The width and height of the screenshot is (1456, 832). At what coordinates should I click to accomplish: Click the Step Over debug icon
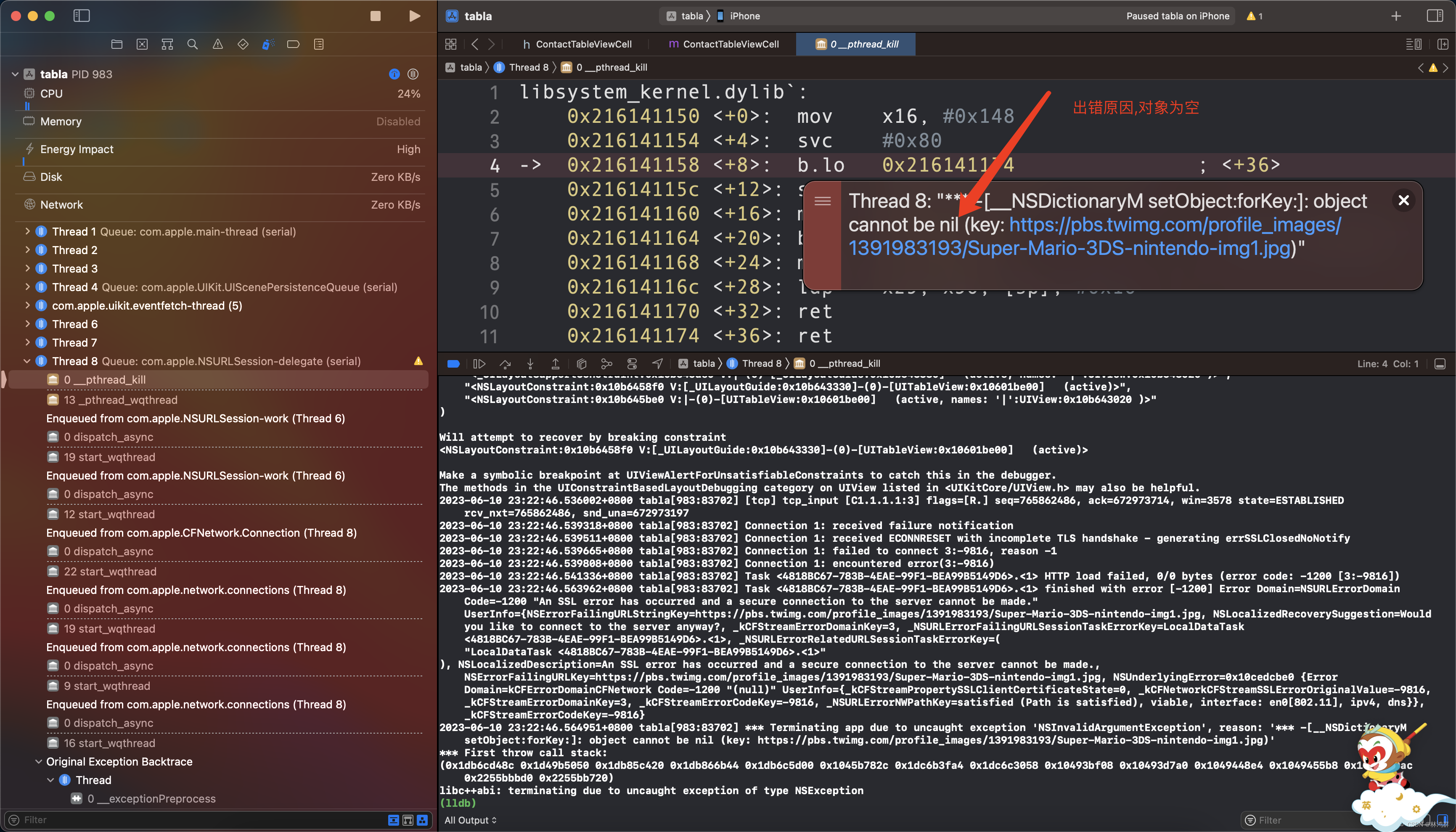505,363
